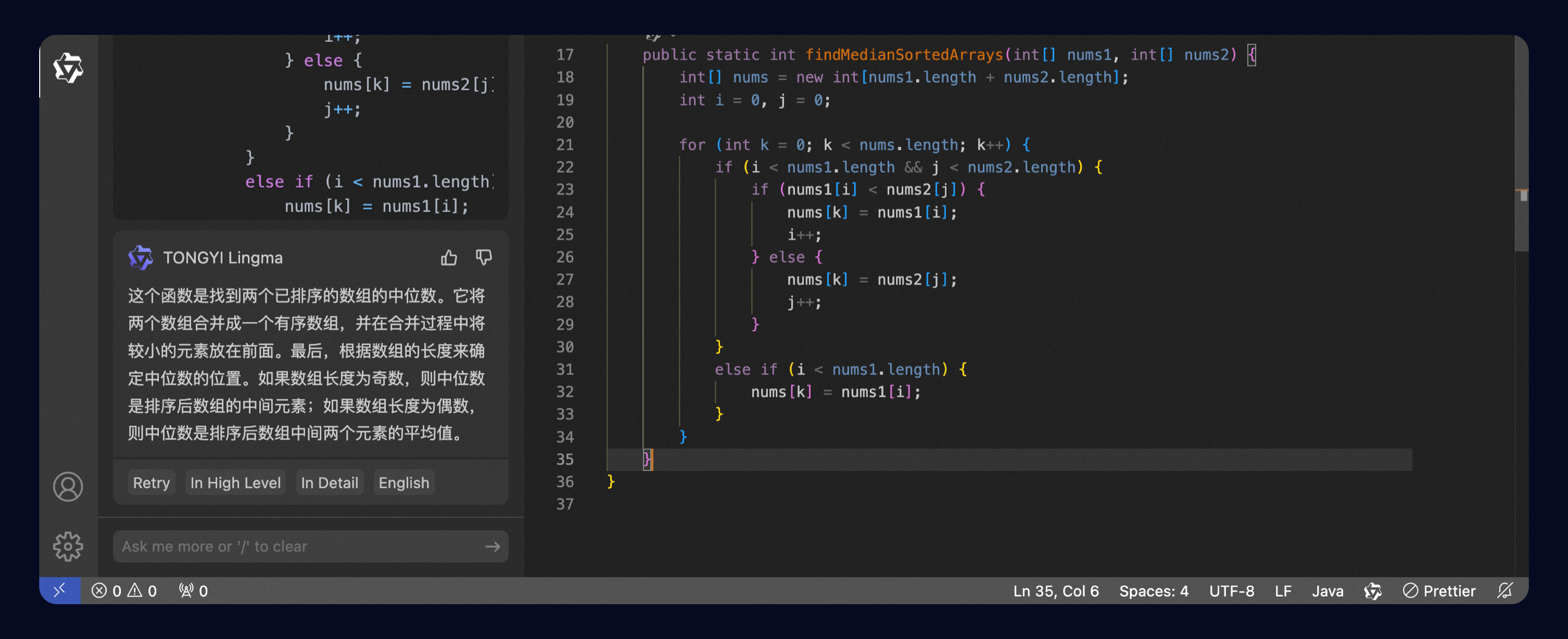Open the Accounts profile icon
Screen dimensions: 1568x639
pyautogui.click(x=68, y=486)
